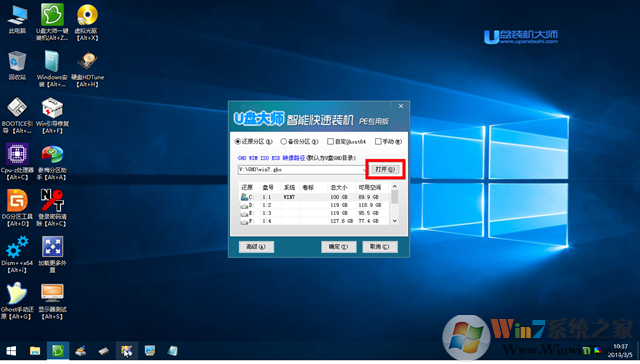The width and height of the screenshot is (640, 364).
Task: Click the 卷标 column header
Action: click(x=313, y=187)
